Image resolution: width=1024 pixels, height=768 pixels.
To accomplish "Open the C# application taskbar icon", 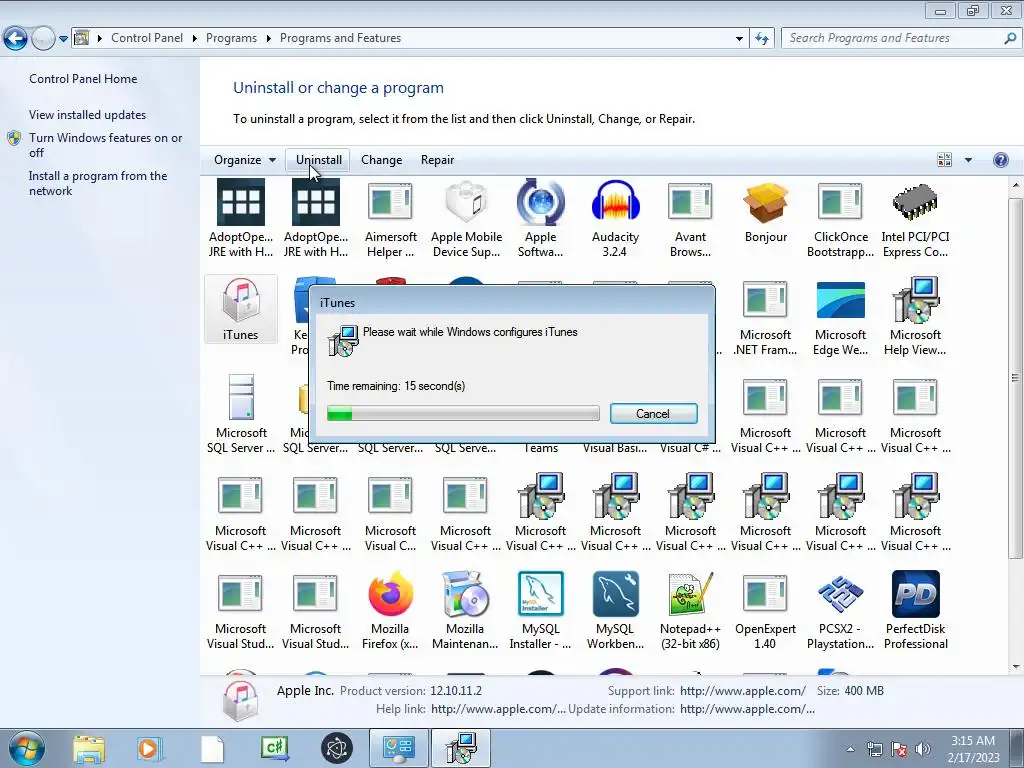I will click(x=275, y=748).
